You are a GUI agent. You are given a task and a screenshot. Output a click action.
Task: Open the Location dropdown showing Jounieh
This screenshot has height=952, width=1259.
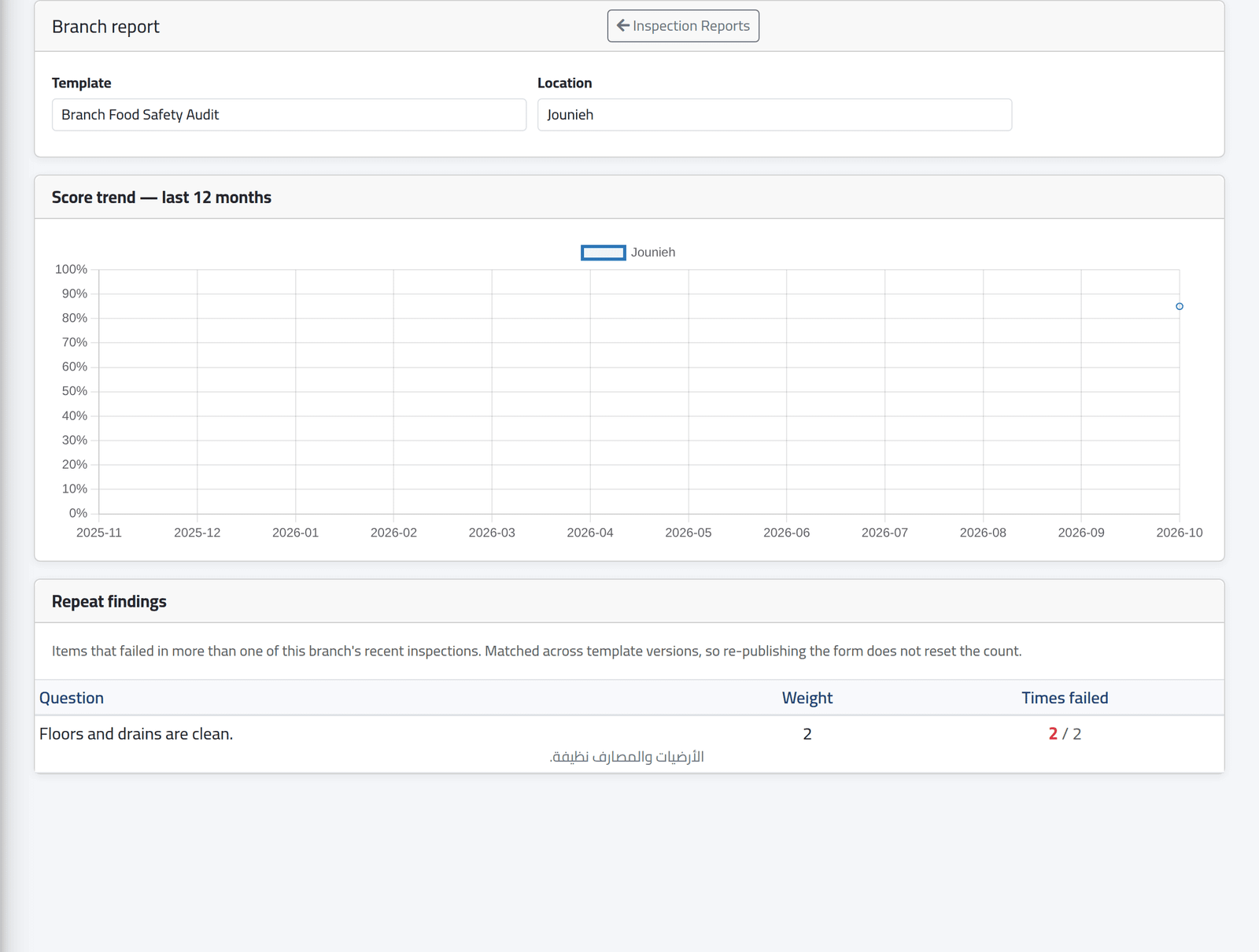pos(774,115)
